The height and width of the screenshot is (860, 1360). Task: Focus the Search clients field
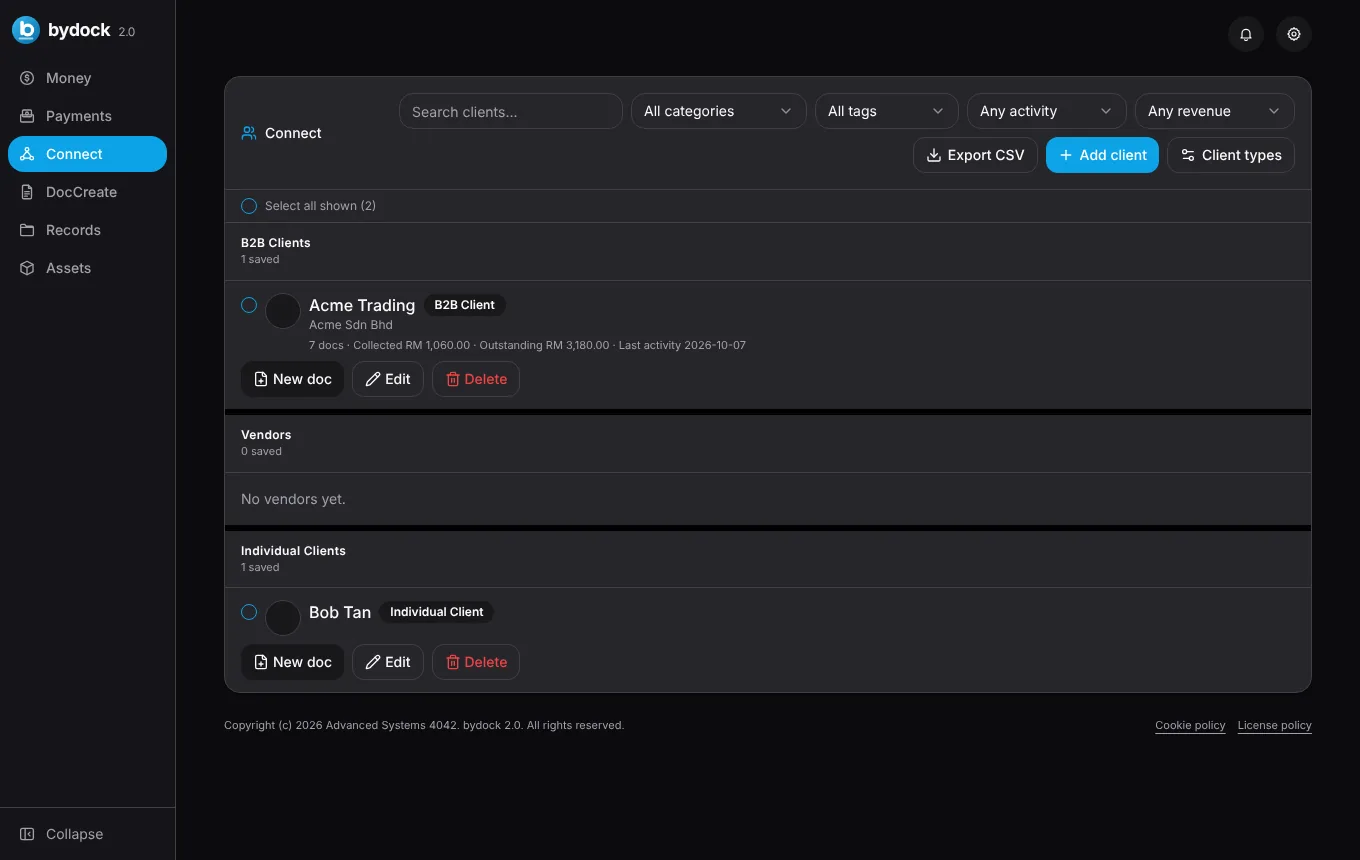point(511,111)
